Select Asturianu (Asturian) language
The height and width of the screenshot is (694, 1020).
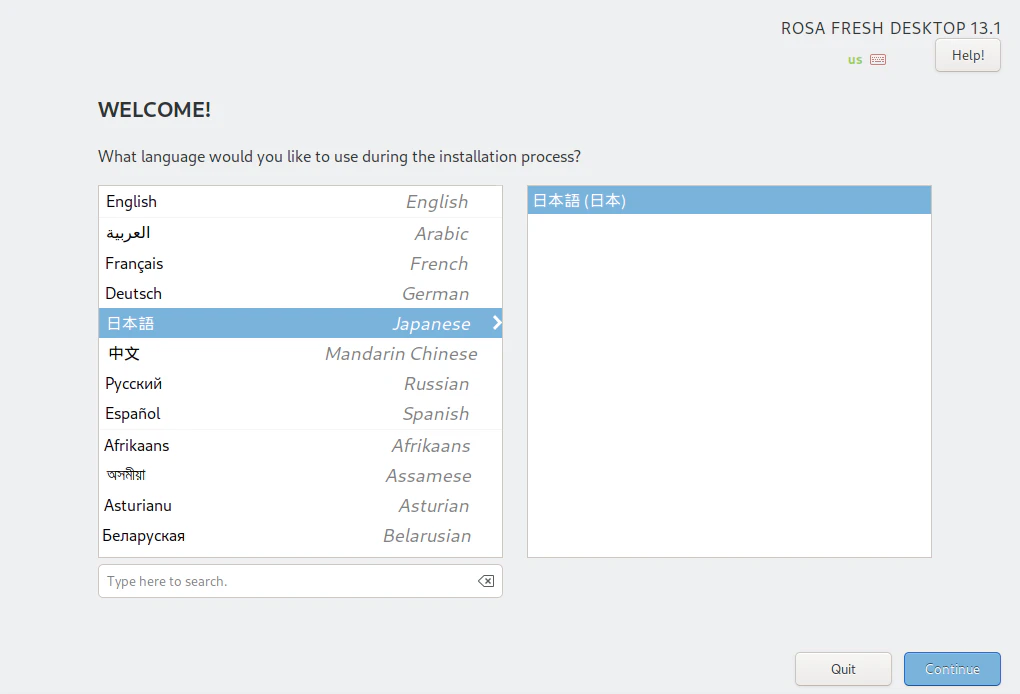tap(300, 505)
